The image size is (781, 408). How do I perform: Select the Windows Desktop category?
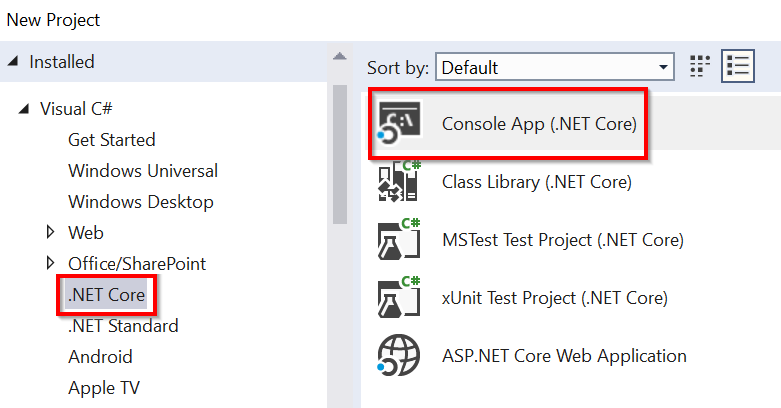click(x=140, y=202)
